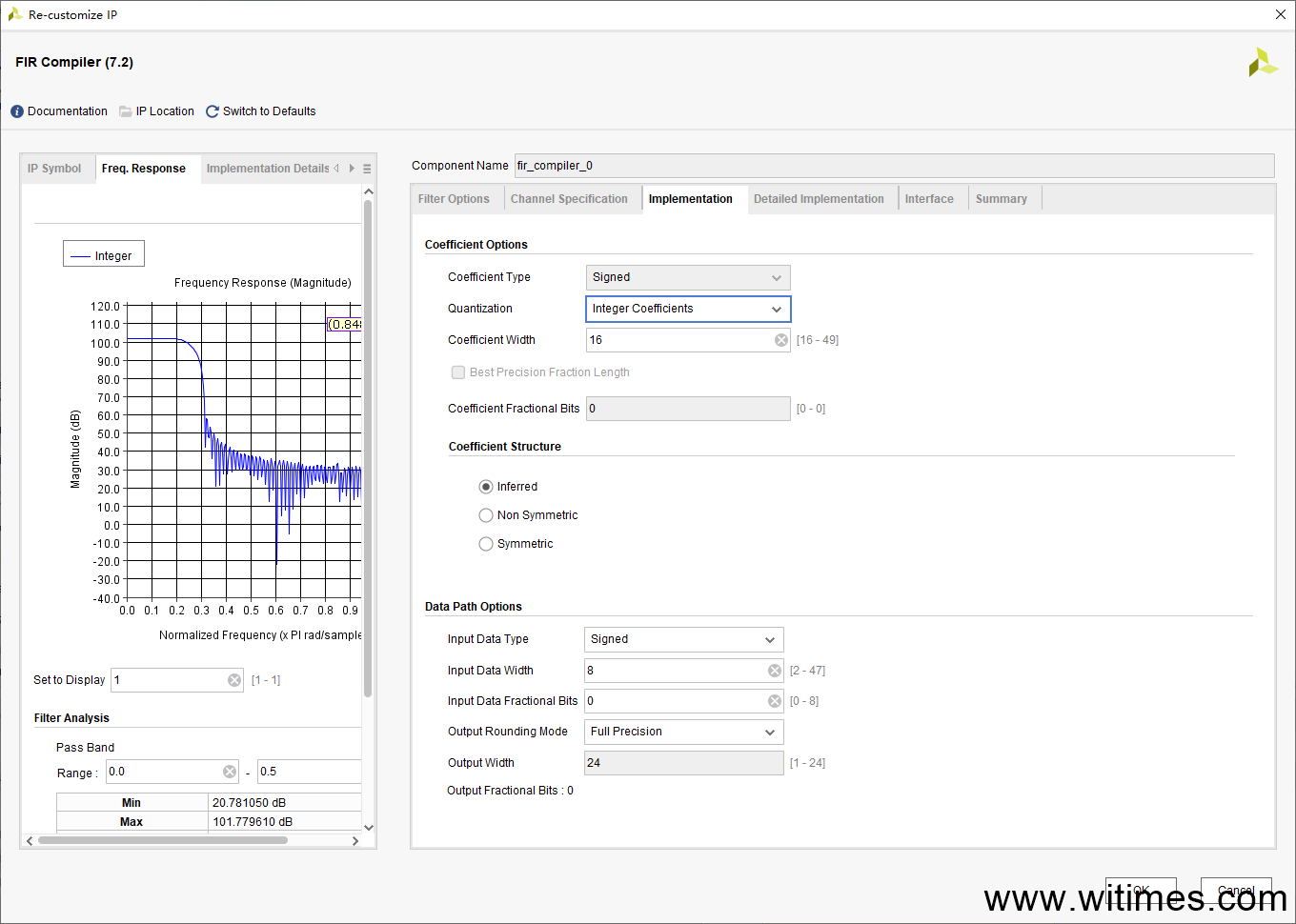The height and width of the screenshot is (924, 1296).
Task: Open the Output Rounding Mode dropdown
Action: tap(684, 732)
